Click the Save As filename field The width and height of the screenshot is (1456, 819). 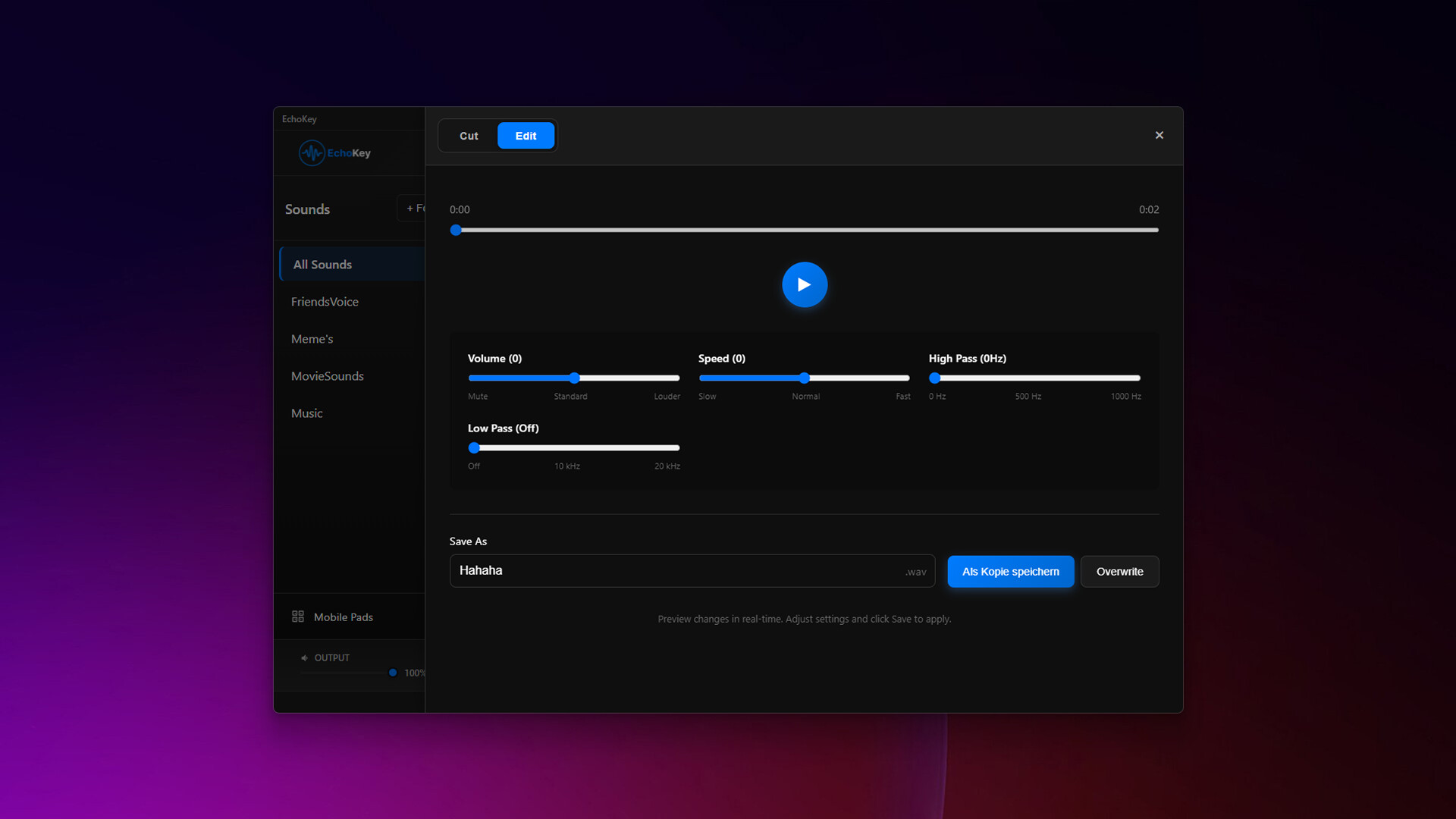(x=675, y=571)
